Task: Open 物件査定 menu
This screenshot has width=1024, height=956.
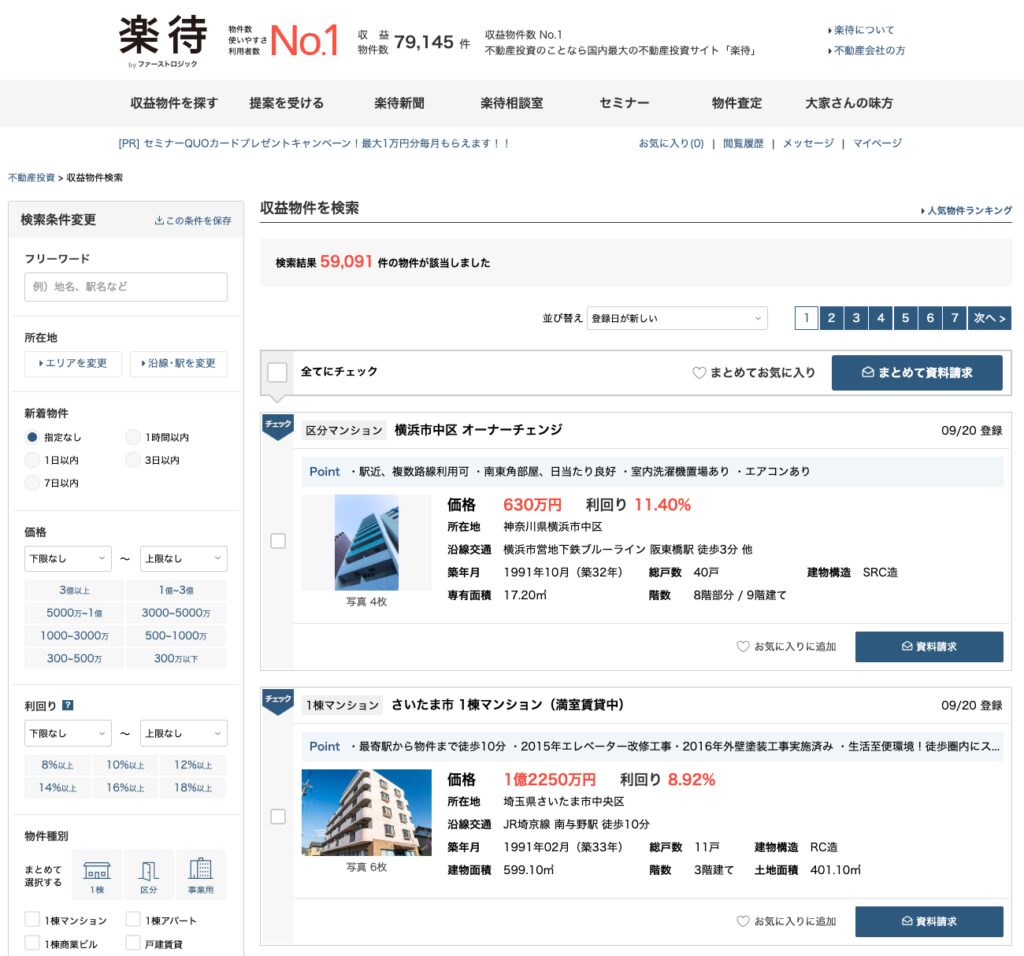Action: 737,103
